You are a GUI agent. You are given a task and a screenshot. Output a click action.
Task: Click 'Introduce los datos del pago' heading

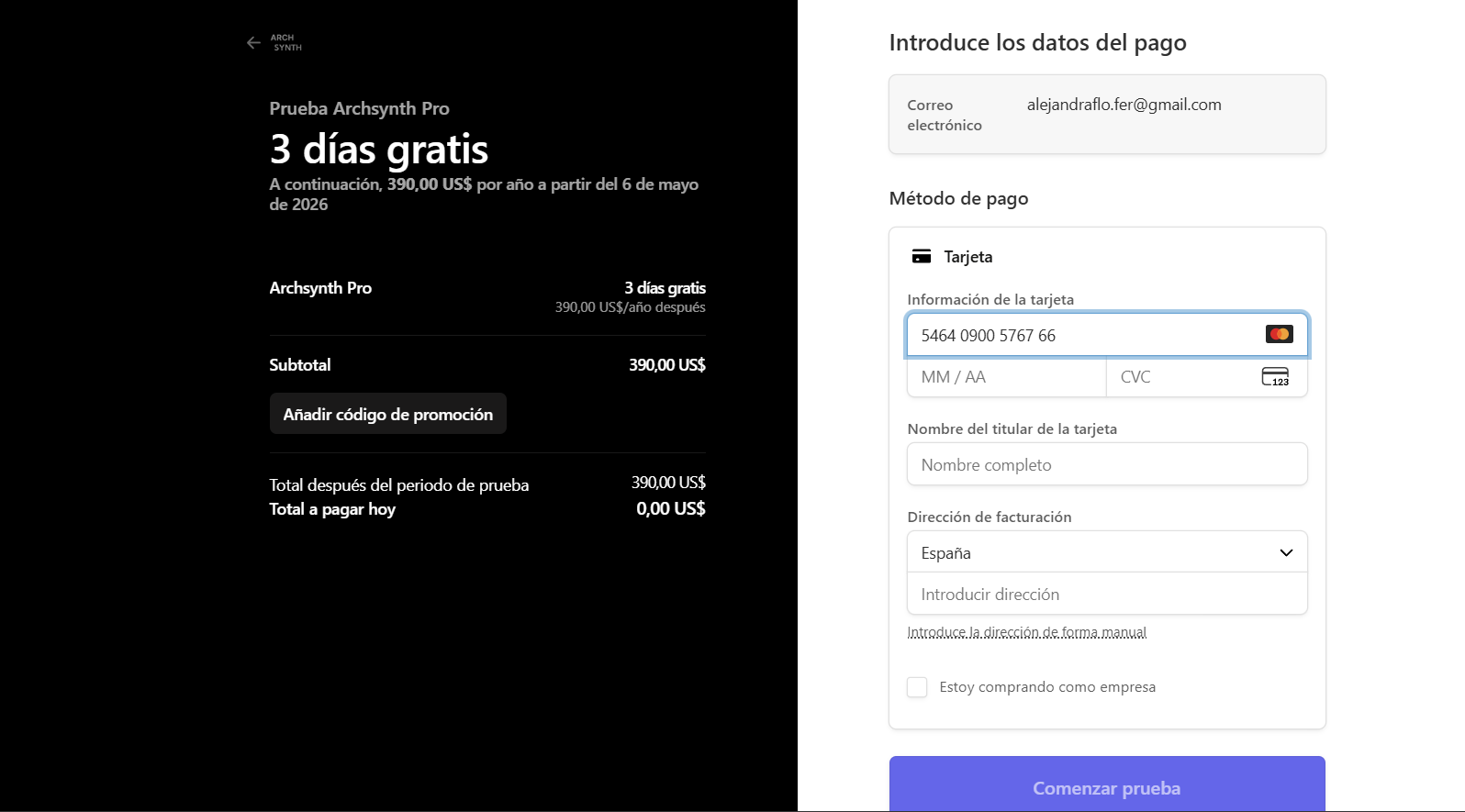pyautogui.click(x=1038, y=43)
